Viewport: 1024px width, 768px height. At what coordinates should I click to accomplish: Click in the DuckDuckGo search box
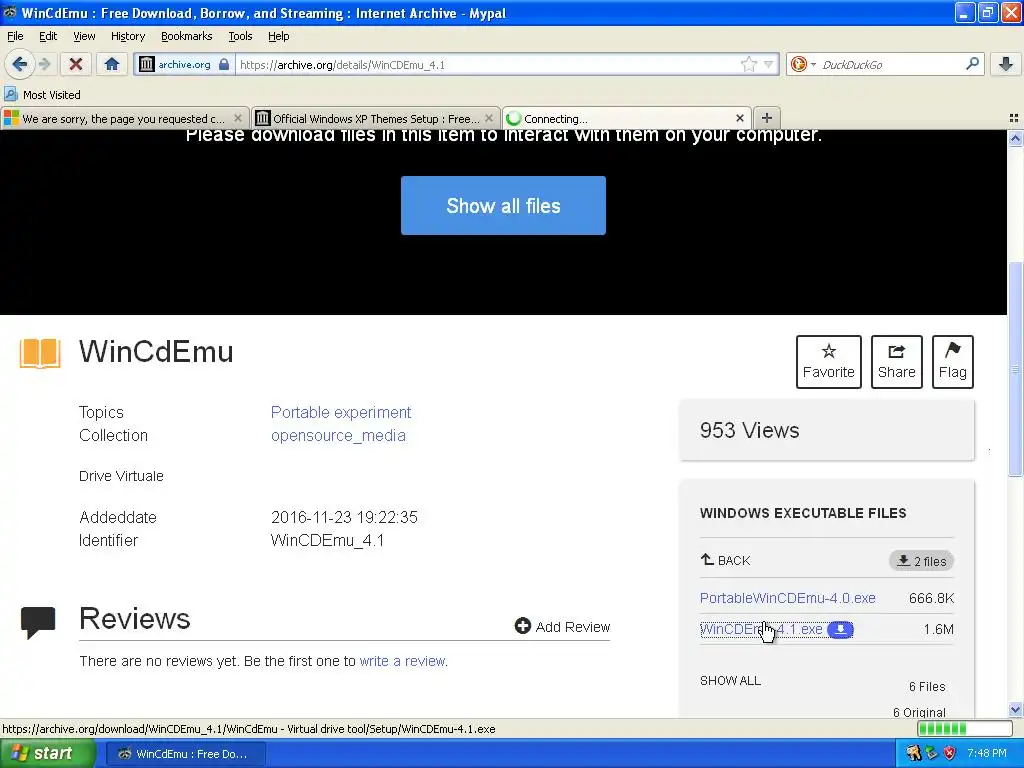(x=891, y=64)
